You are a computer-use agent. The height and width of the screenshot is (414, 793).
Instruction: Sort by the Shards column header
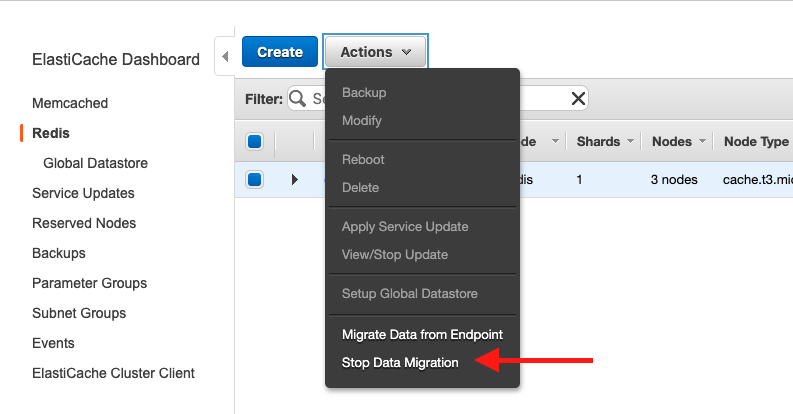[598, 142]
